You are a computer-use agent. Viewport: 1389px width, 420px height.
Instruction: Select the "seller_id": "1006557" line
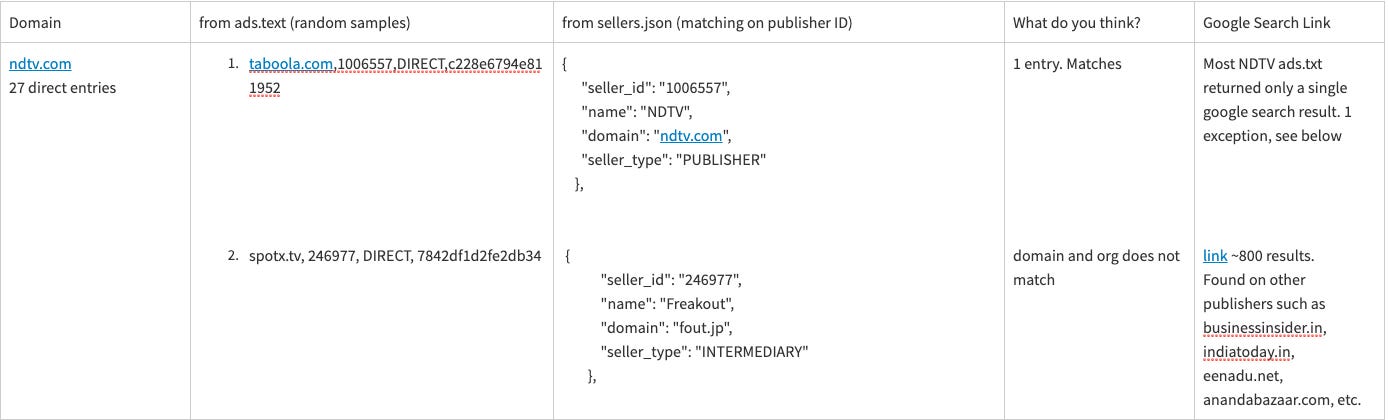click(x=655, y=88)
